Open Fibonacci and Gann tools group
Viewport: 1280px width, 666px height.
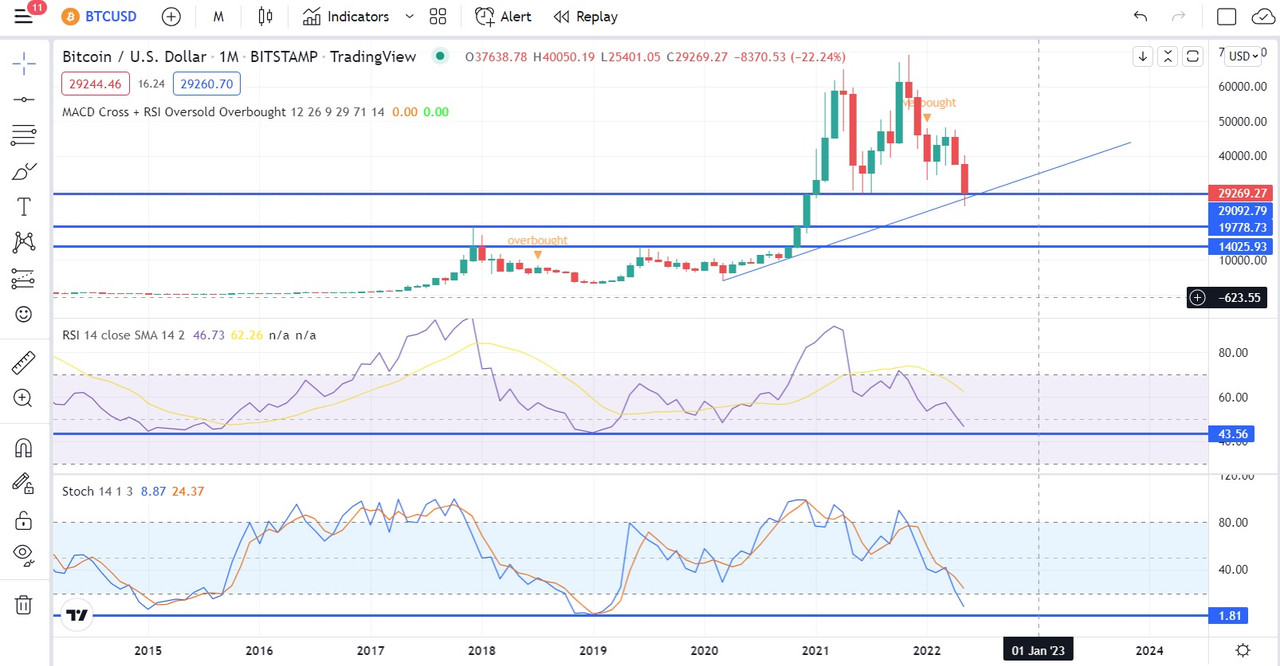[24, 134]
